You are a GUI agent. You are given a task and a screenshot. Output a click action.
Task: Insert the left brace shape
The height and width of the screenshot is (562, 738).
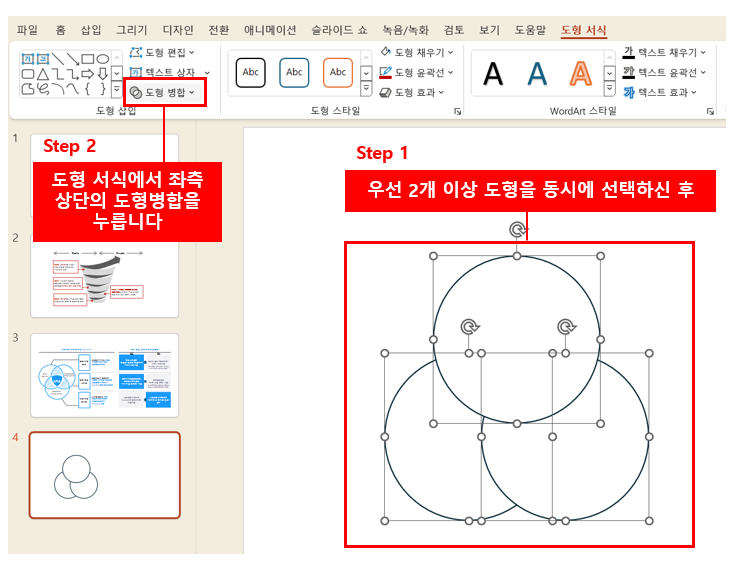[88, 88]
